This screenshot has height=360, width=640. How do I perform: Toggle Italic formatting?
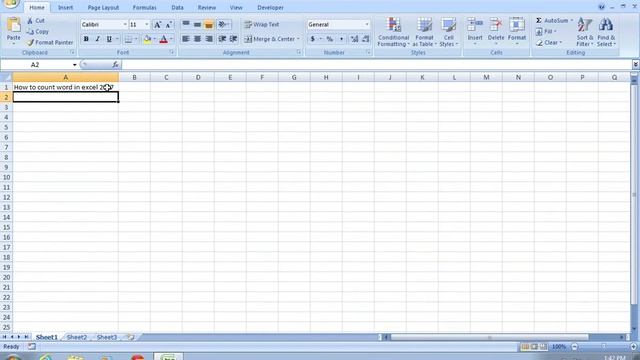pyautogui.click(x=97, y=39)
